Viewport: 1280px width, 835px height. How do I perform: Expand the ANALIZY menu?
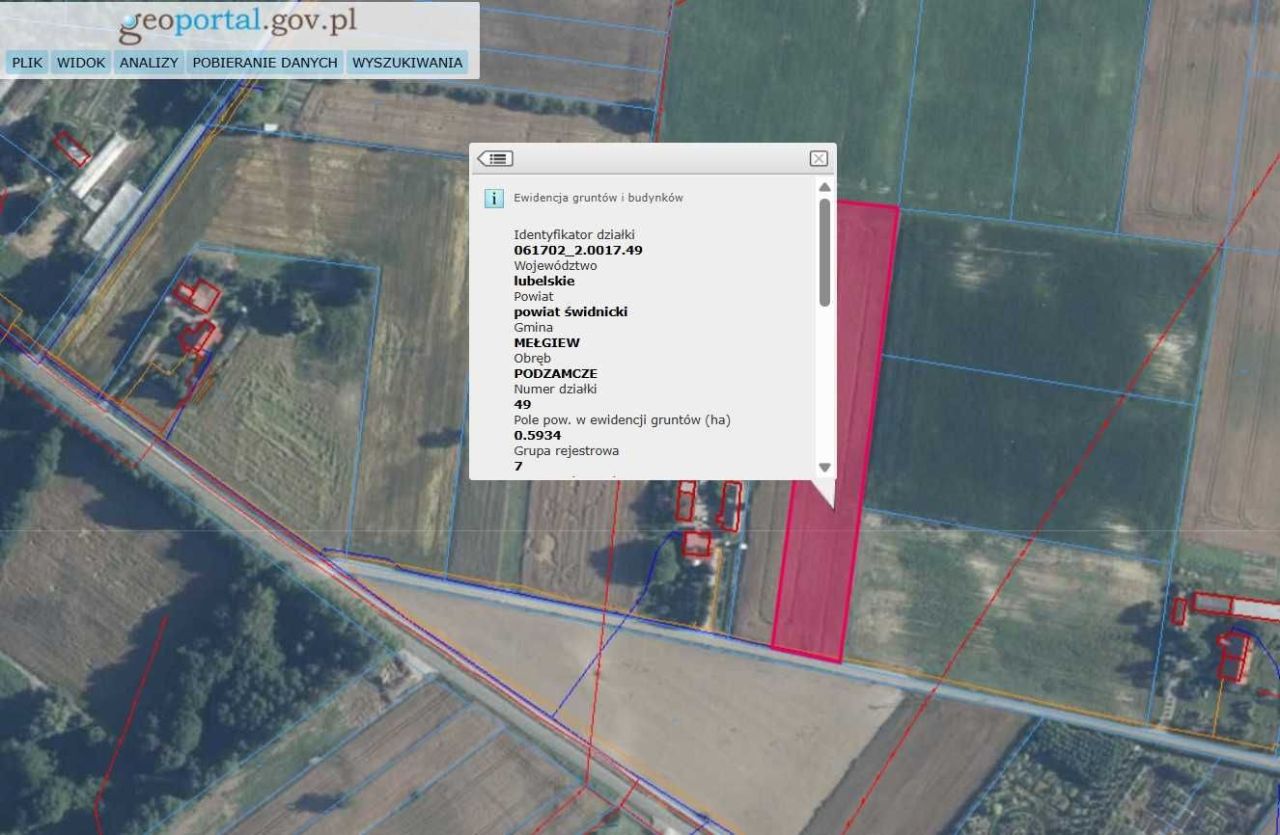(x=148, y=62)
